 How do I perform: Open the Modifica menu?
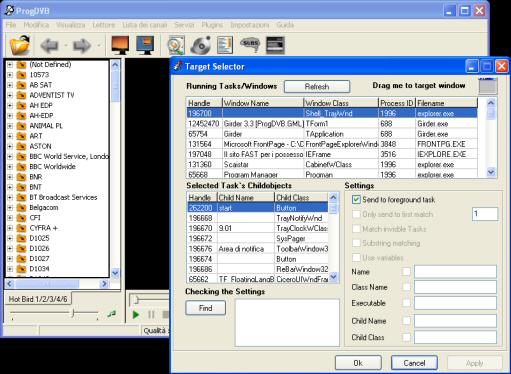point(36,25)
